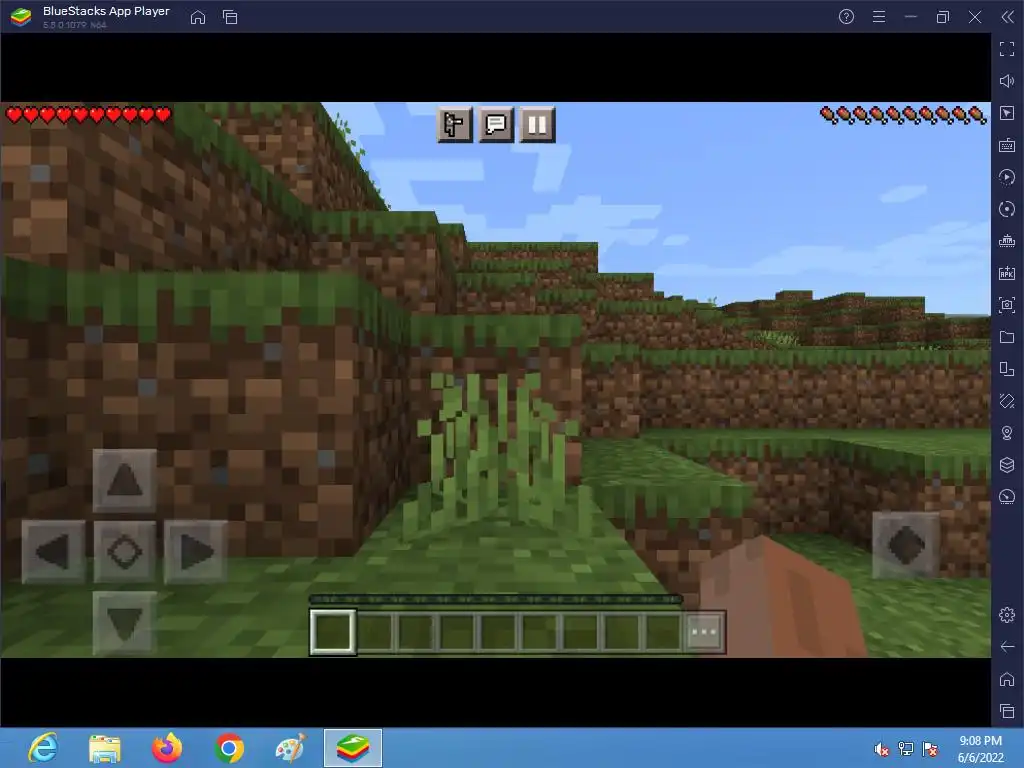Image resolution: width=1024 pixels, height=768 pixels.
Task: Click the memory trim chip icon
Action: pos(1007,241)
